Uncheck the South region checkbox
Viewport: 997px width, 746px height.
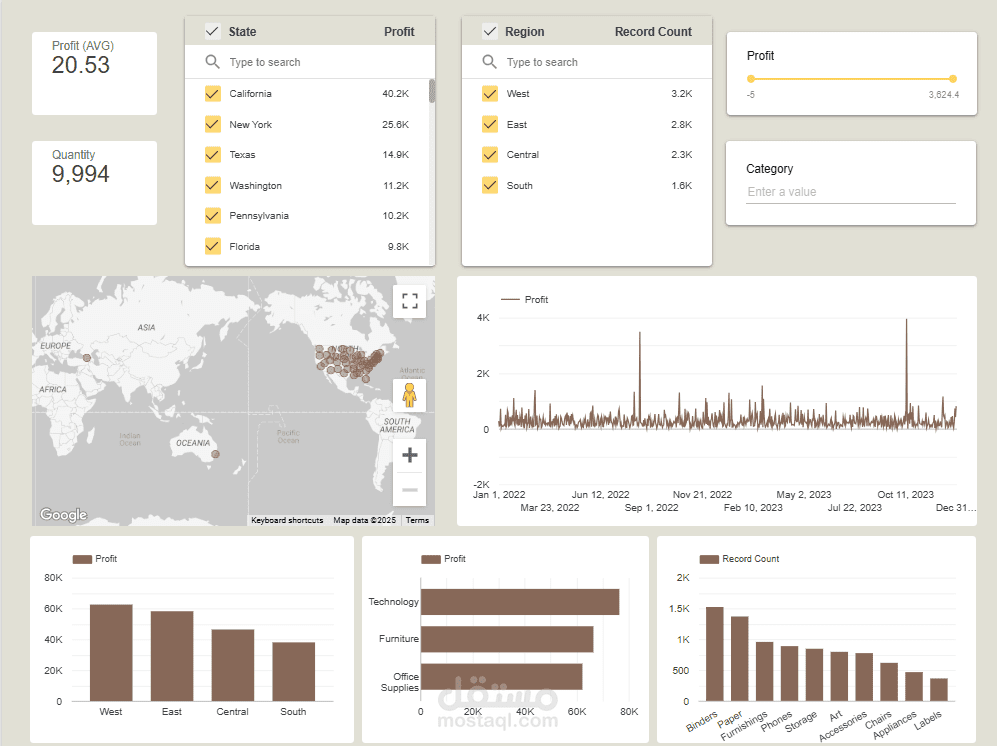click(x=490, y=186)
